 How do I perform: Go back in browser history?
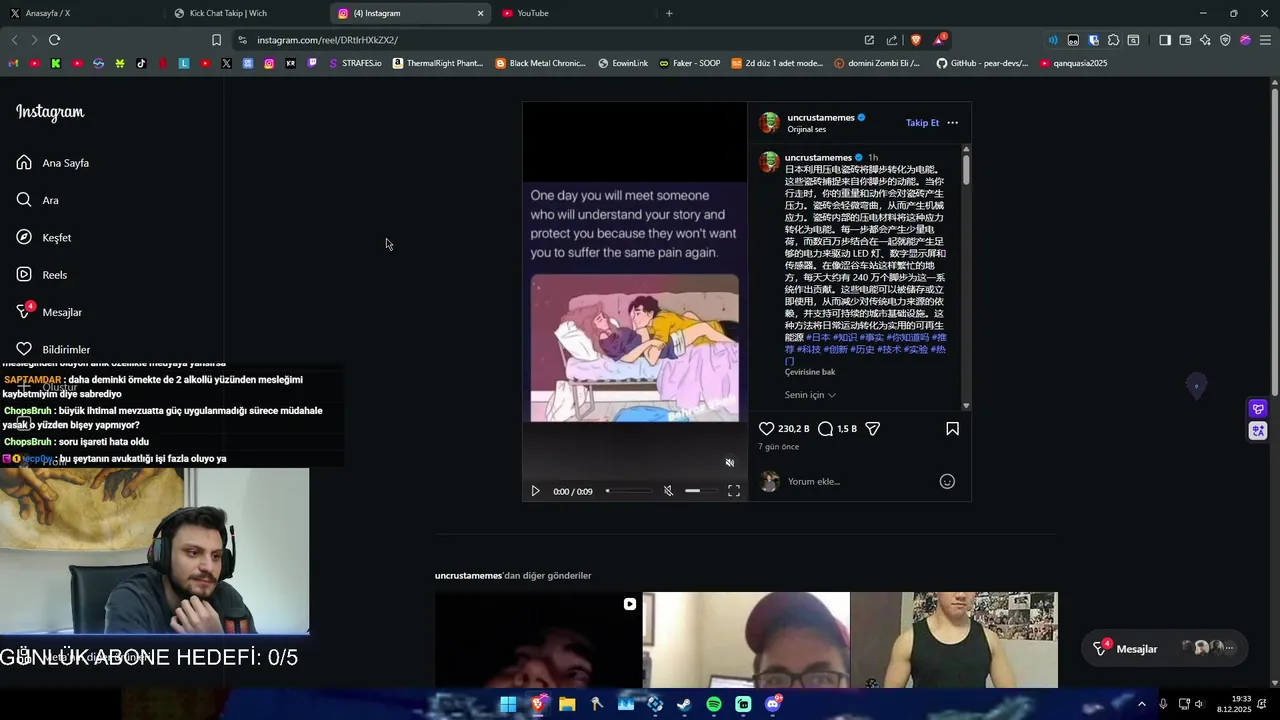tap(14, 40)
